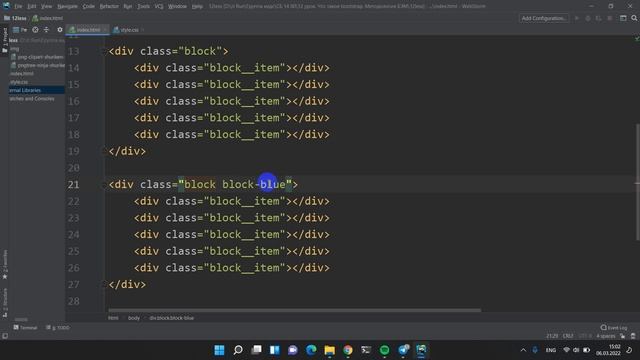This screenshot has height=360, width=640.
Task: Open the Terminal tool window
Action: [x=25, y=327]
